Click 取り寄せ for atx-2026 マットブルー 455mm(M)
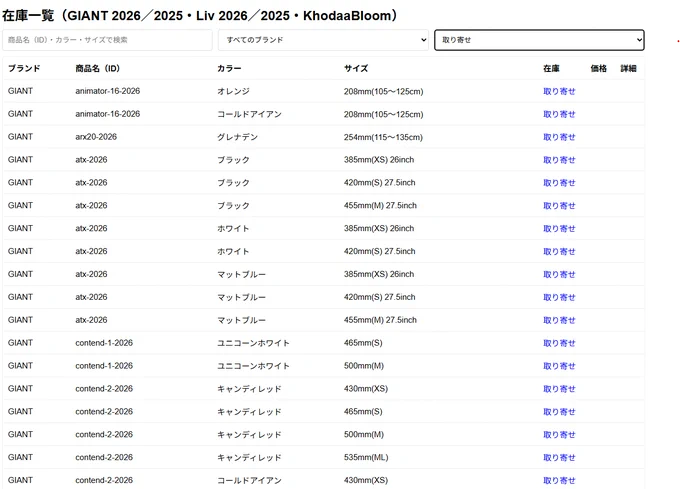Image resolution: width=680 pixels, height=489 pixels. (x=559, y=320)
